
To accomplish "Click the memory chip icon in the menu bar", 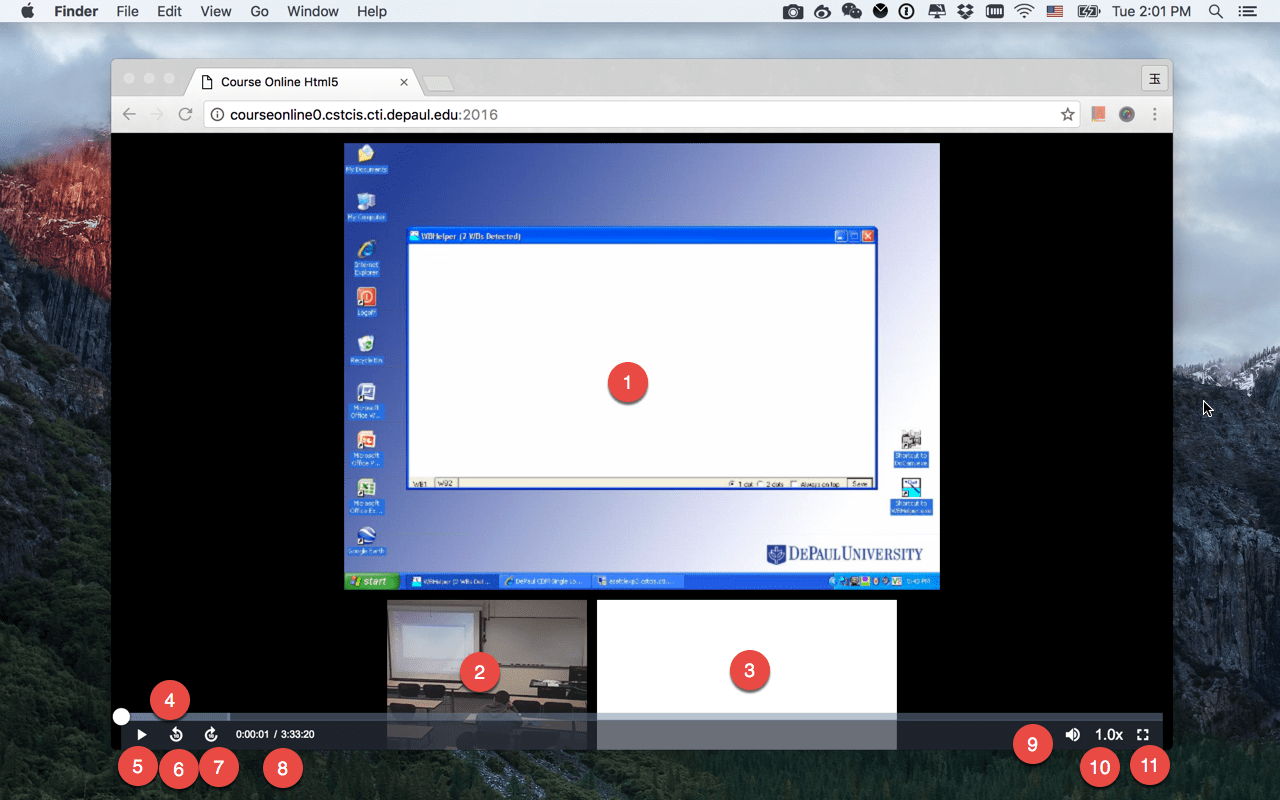I will [x=994, y=11].
